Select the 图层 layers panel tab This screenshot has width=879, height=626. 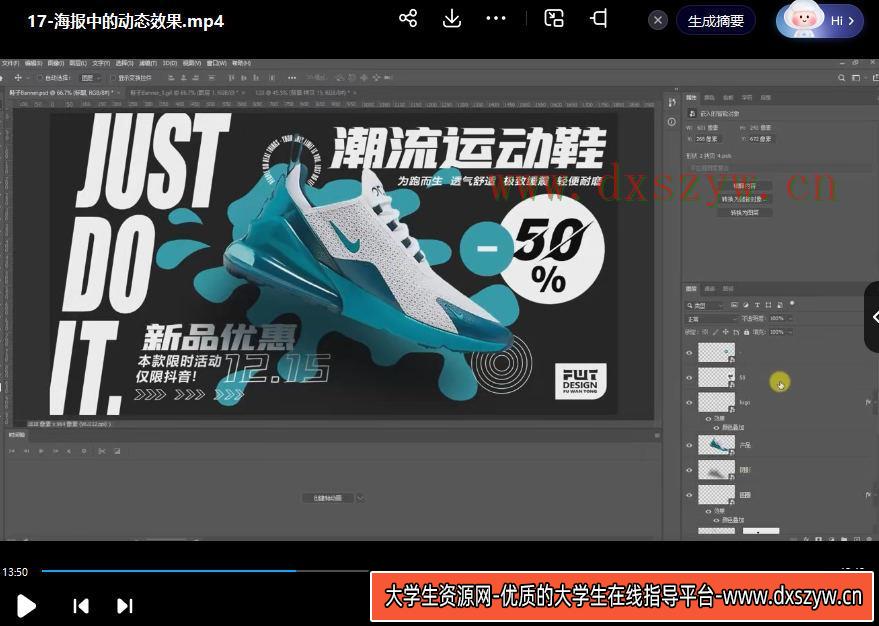pos(691,289)
